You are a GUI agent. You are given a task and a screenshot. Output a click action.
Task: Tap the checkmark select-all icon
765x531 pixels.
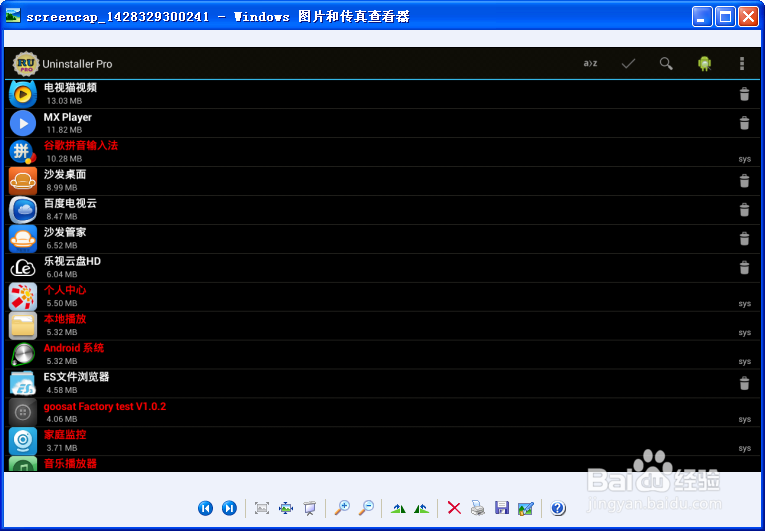(x=628, y=63)
